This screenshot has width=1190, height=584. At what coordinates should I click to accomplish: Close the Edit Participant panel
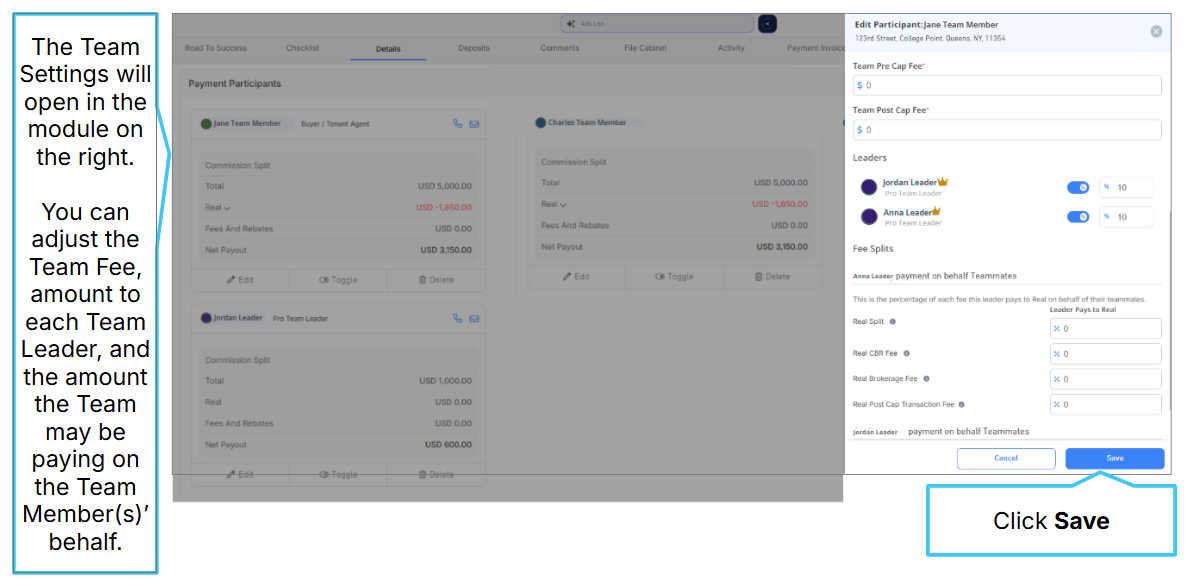[1156, 31]
